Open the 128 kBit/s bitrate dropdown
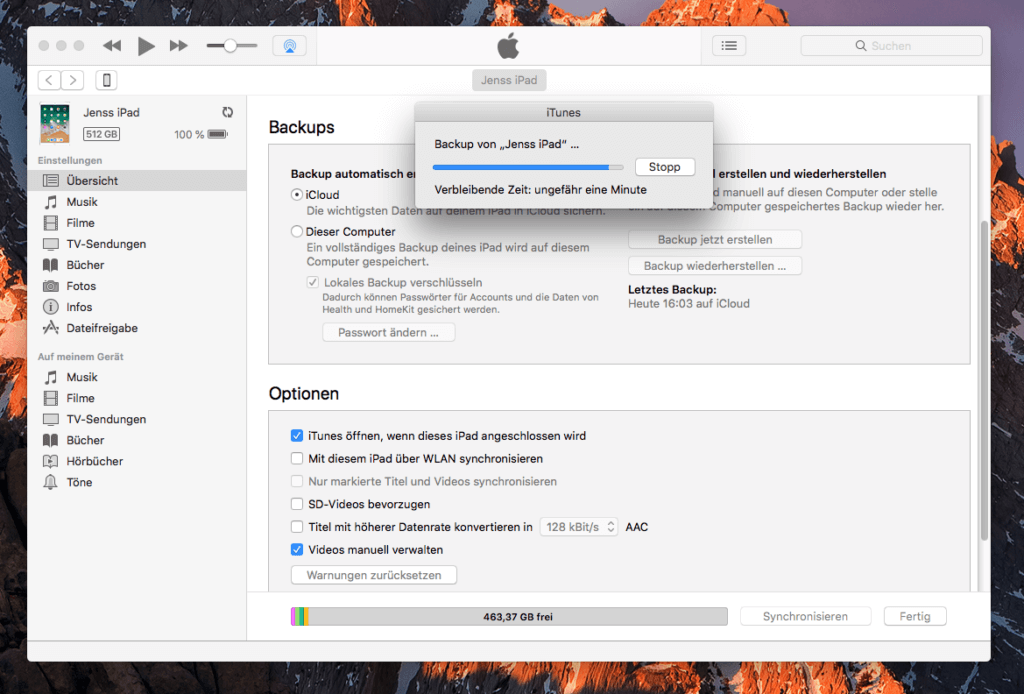 [x=579, y=527]
